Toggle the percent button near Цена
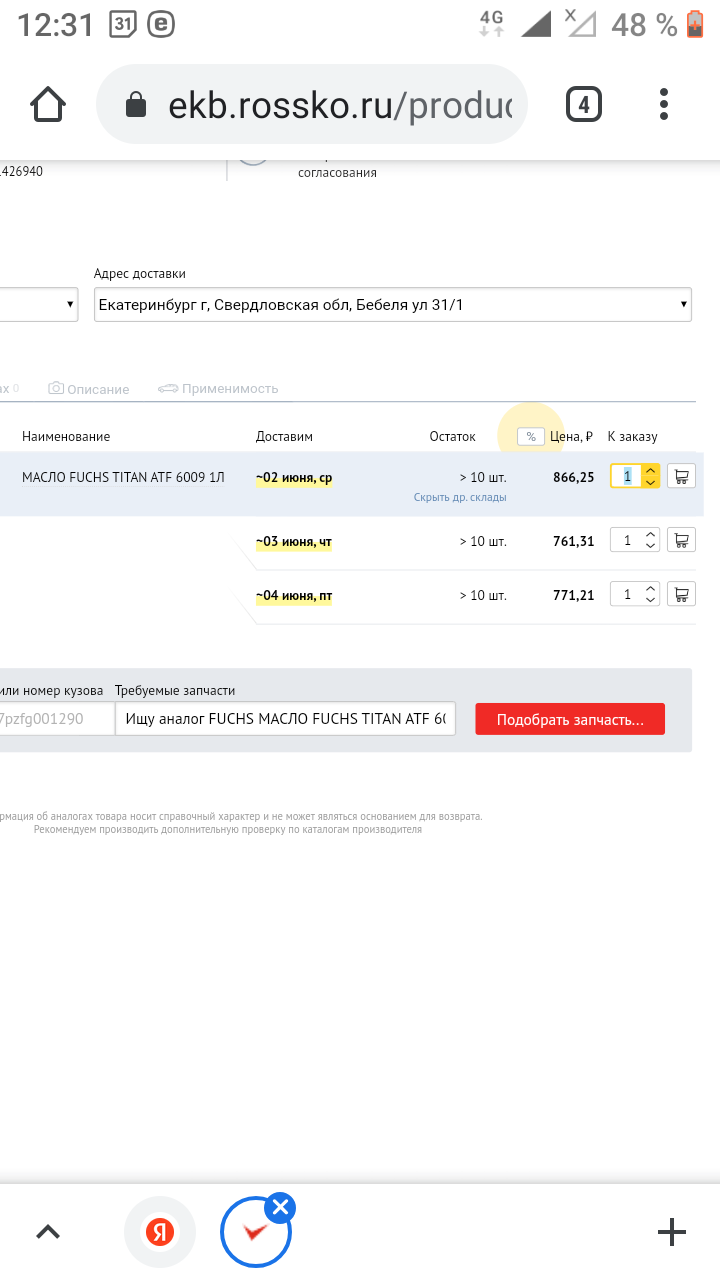This screenshot has width=720, height=1280. 531,436
